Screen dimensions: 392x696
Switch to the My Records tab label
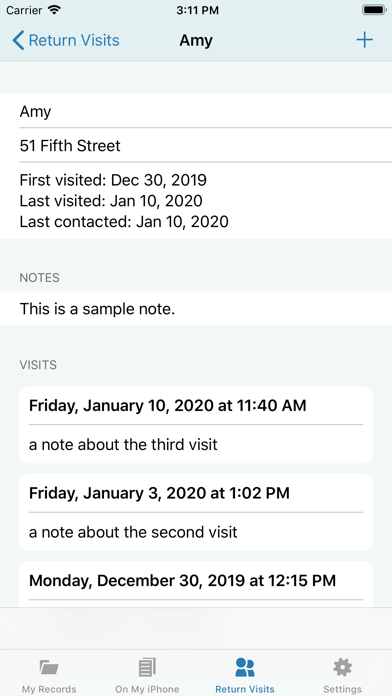[49, 689]
